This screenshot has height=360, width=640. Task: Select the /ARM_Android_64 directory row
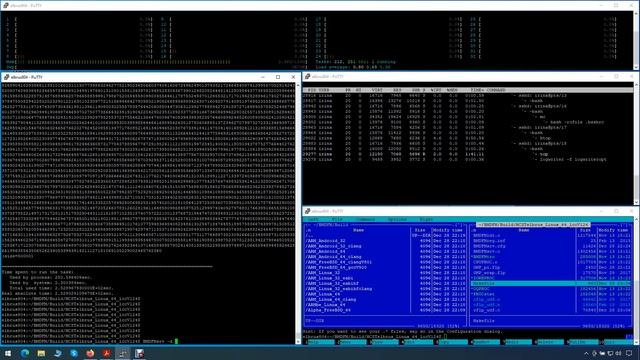pyautogui.click(x=385, y=251)
